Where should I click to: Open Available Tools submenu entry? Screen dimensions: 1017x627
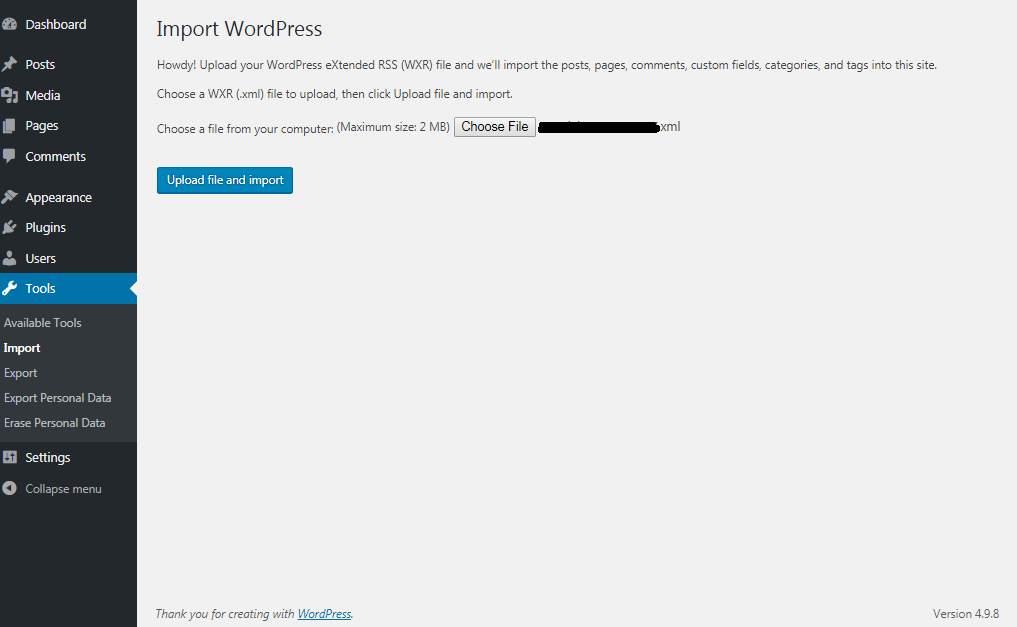(x=42, y=323)
